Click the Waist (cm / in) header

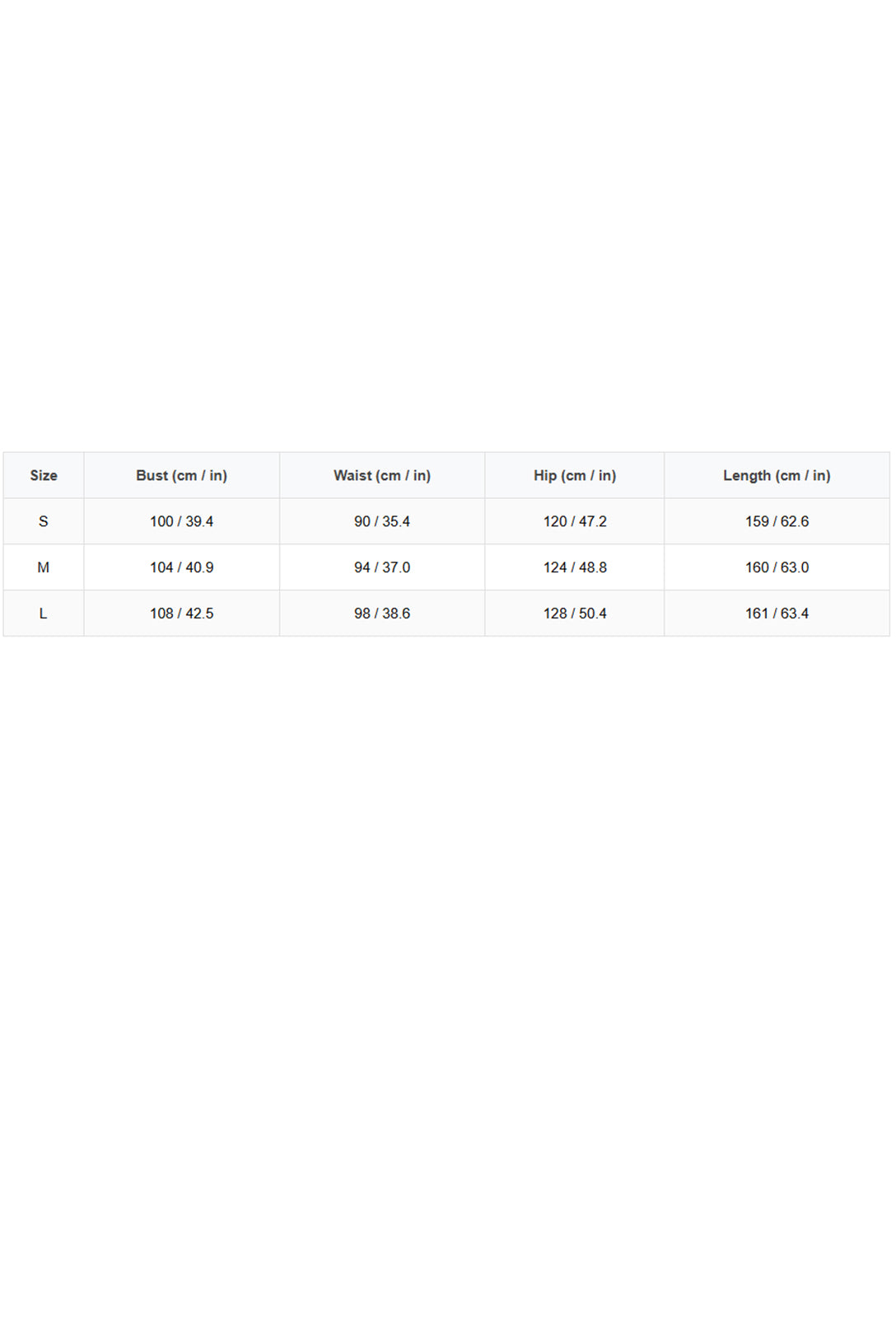click(382, 475)
